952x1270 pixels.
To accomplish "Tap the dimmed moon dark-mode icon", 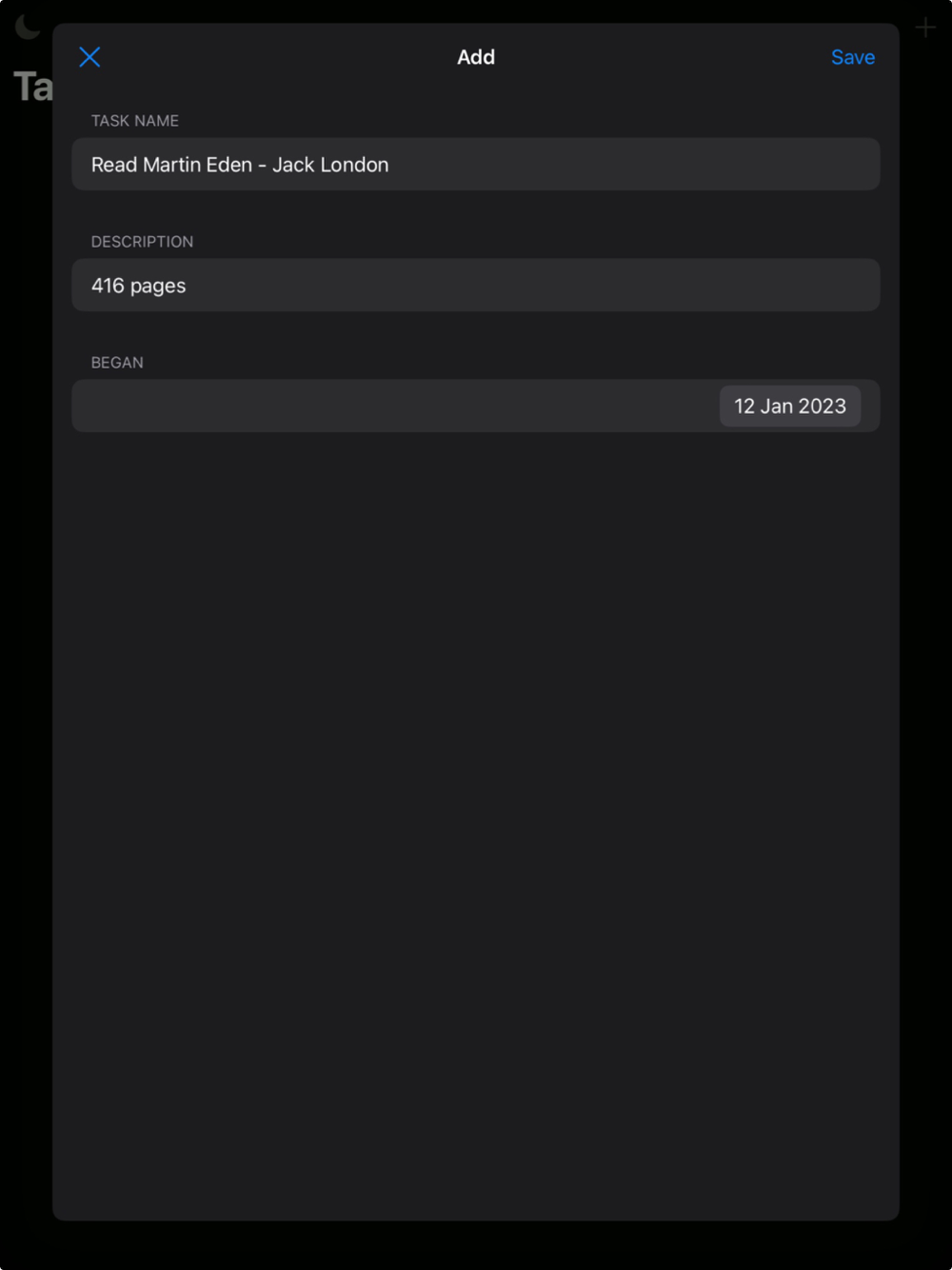I will tap(28, 27).
